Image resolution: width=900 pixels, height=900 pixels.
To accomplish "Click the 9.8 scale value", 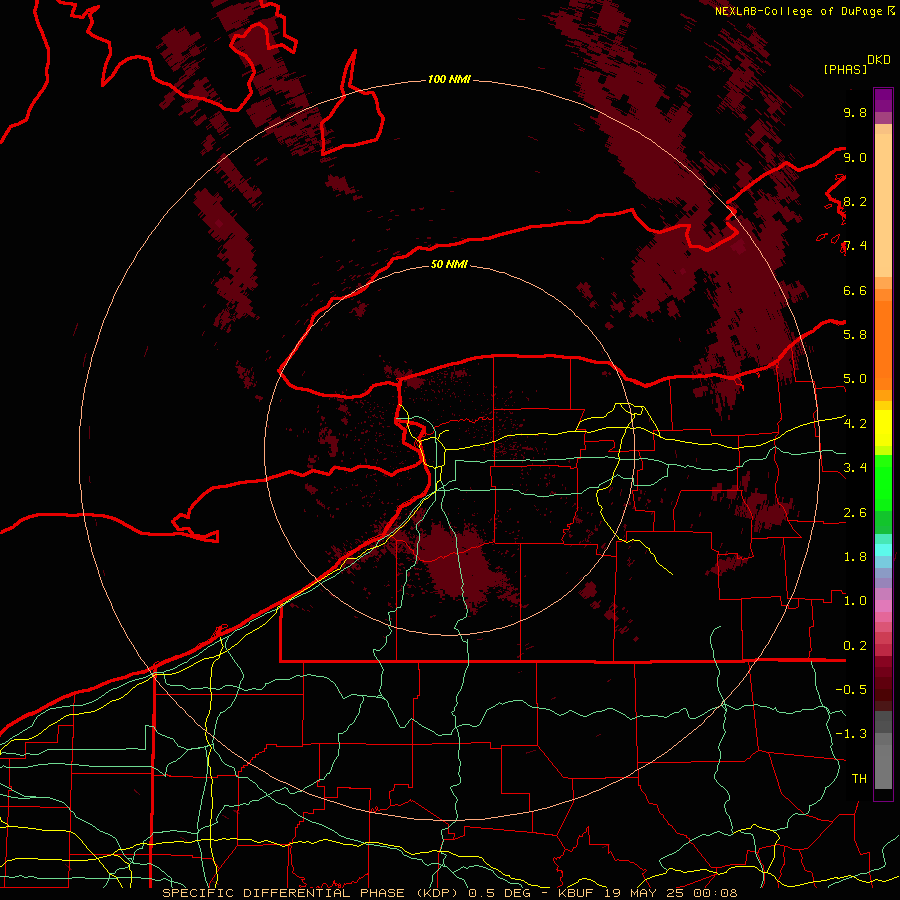I will coord(855,112).
